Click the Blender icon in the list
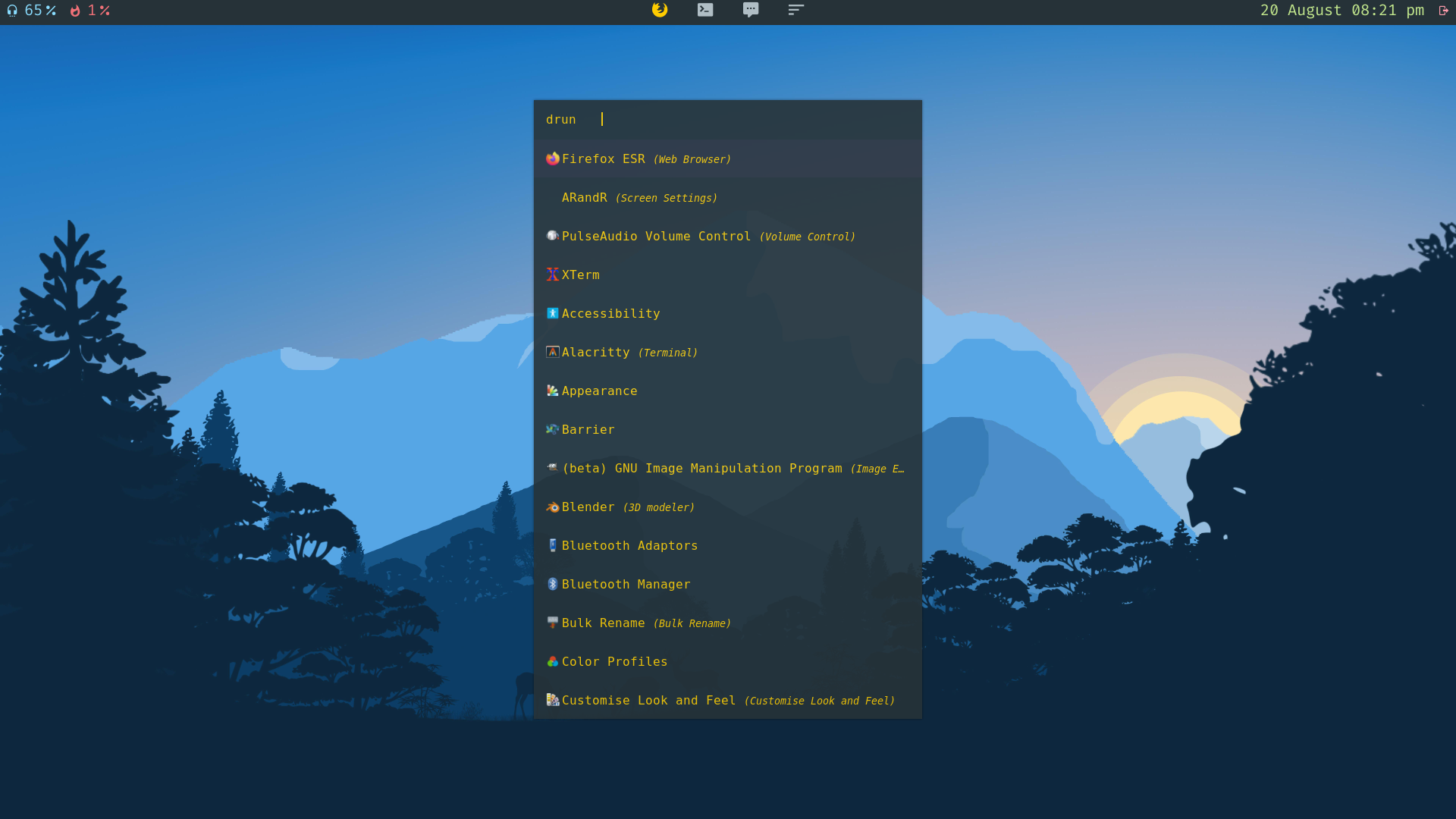 click(553, 507)
